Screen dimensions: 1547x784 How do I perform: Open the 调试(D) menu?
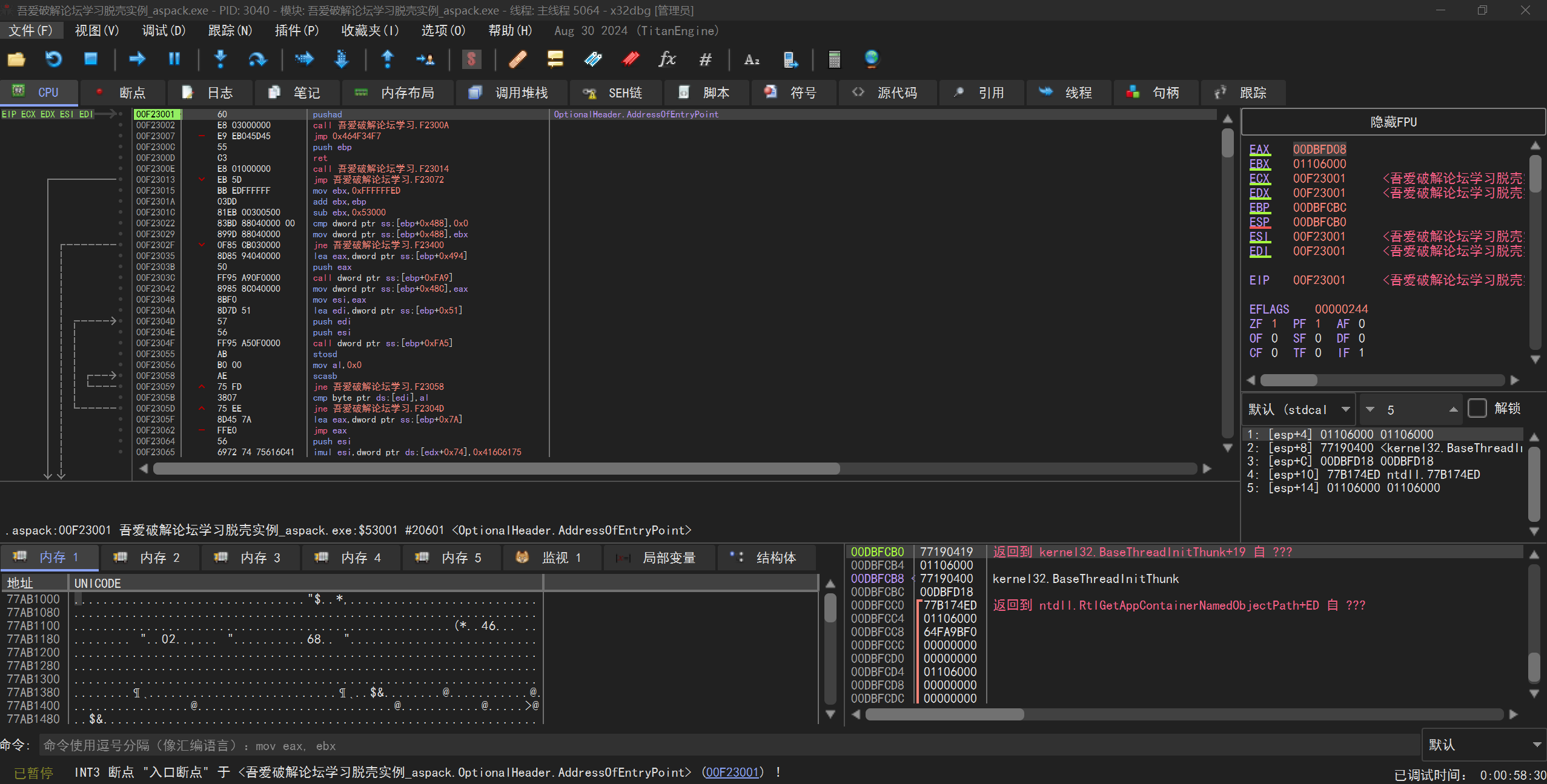click(164, 30)
